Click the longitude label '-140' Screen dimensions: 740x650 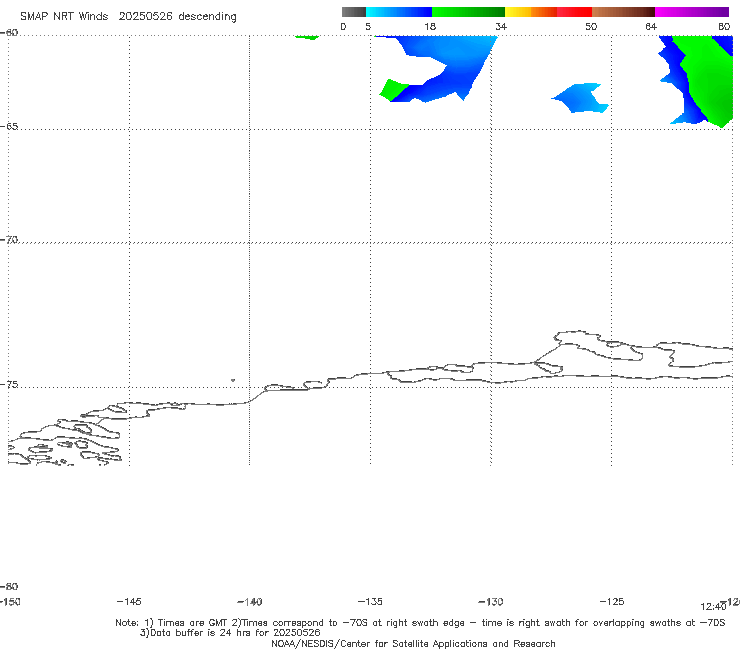249,601
